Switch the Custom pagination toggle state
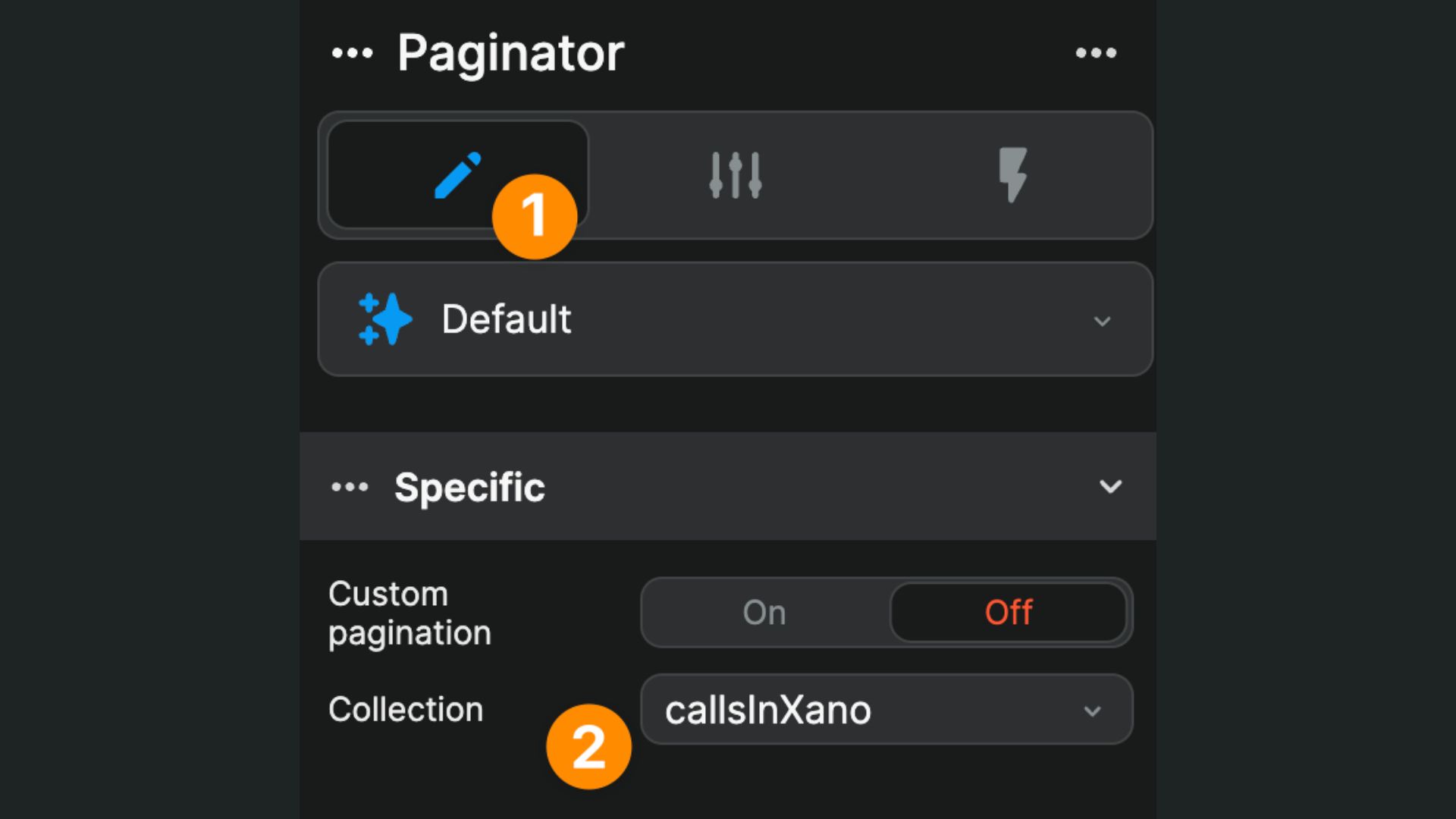This screenshot has height=819, width=1456. [x=764, y=613]
